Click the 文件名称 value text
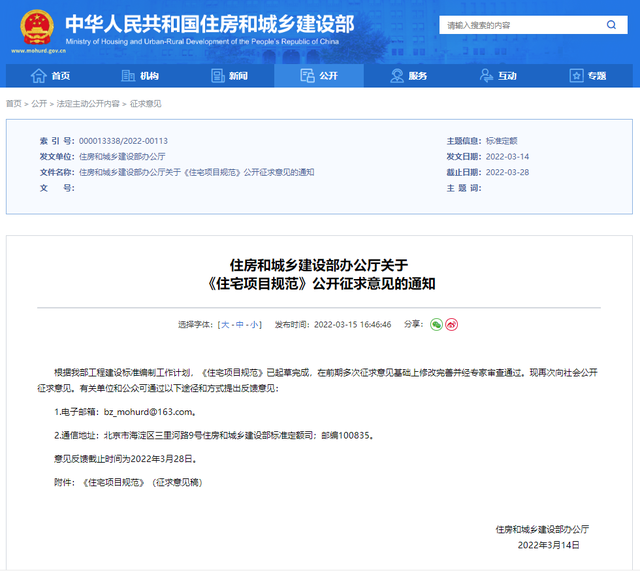 (196, 173)
